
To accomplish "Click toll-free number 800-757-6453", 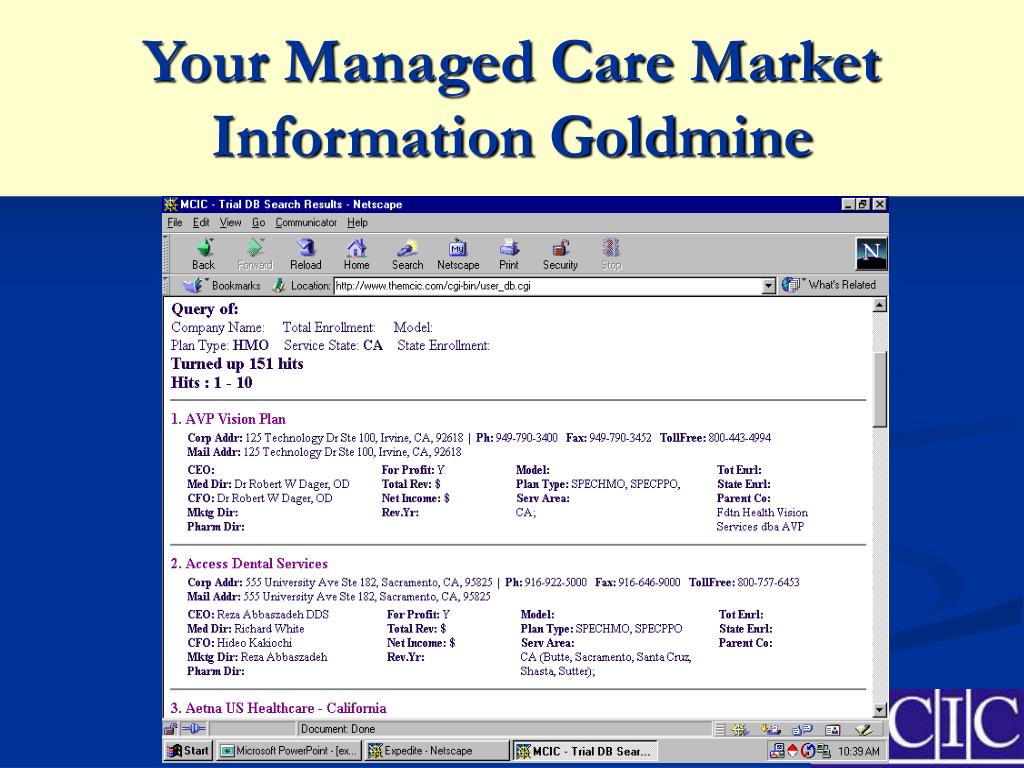I will pyautogui.click(x=769, y=582).
